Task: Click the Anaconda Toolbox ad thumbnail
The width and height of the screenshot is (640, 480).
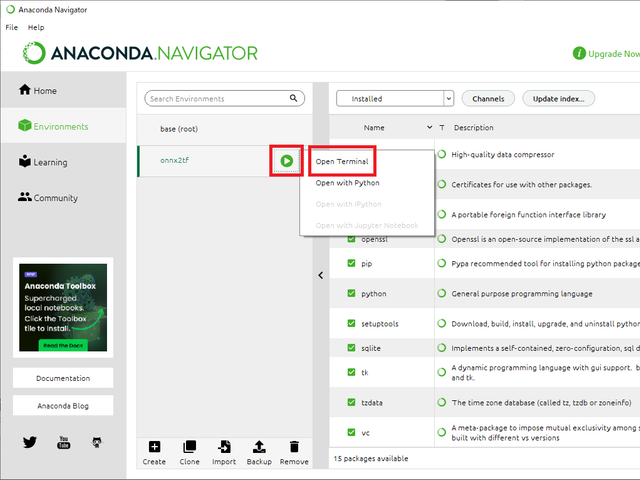Action: point(63,307)
